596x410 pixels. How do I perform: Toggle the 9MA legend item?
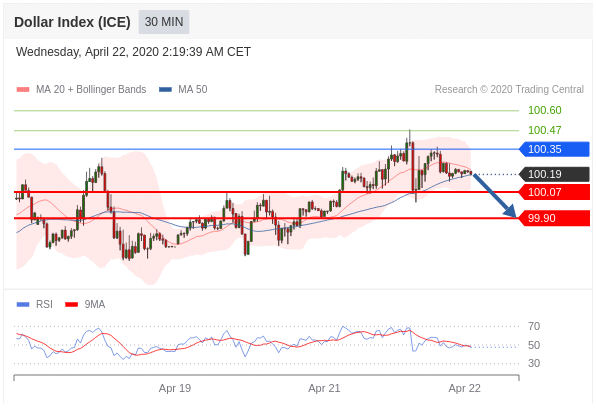point(85,304)
